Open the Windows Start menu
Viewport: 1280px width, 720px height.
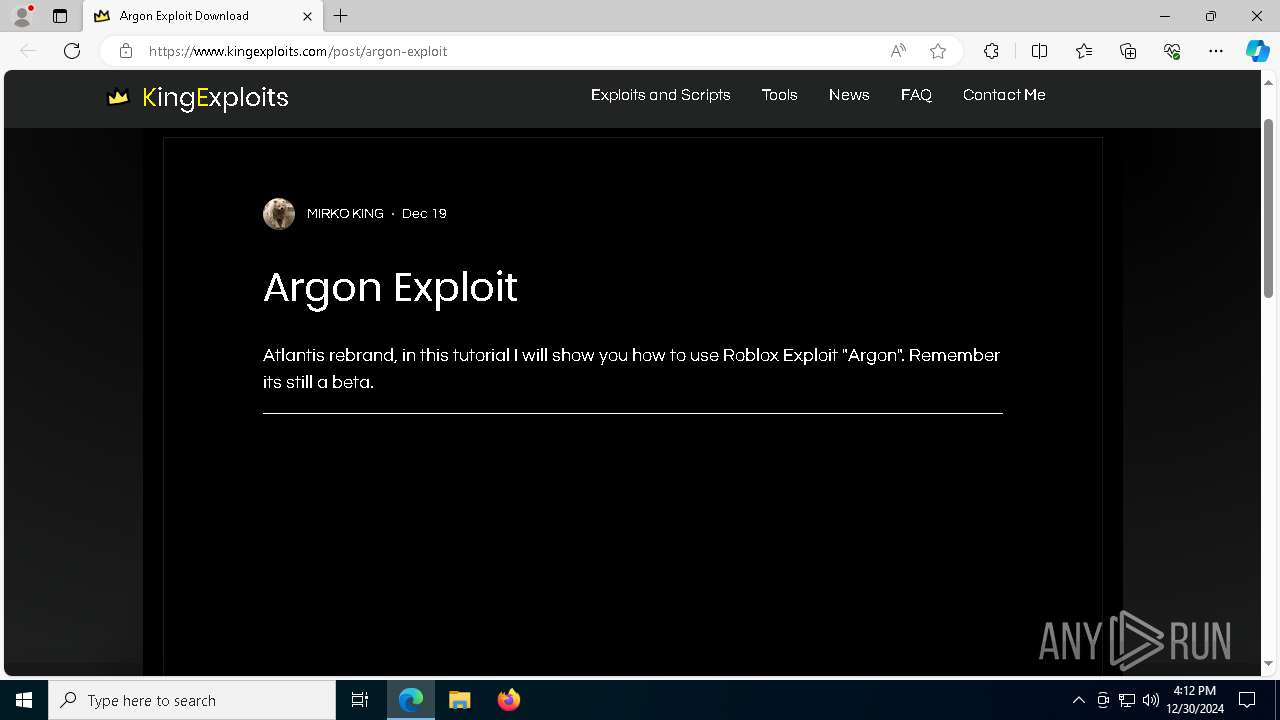24,700
